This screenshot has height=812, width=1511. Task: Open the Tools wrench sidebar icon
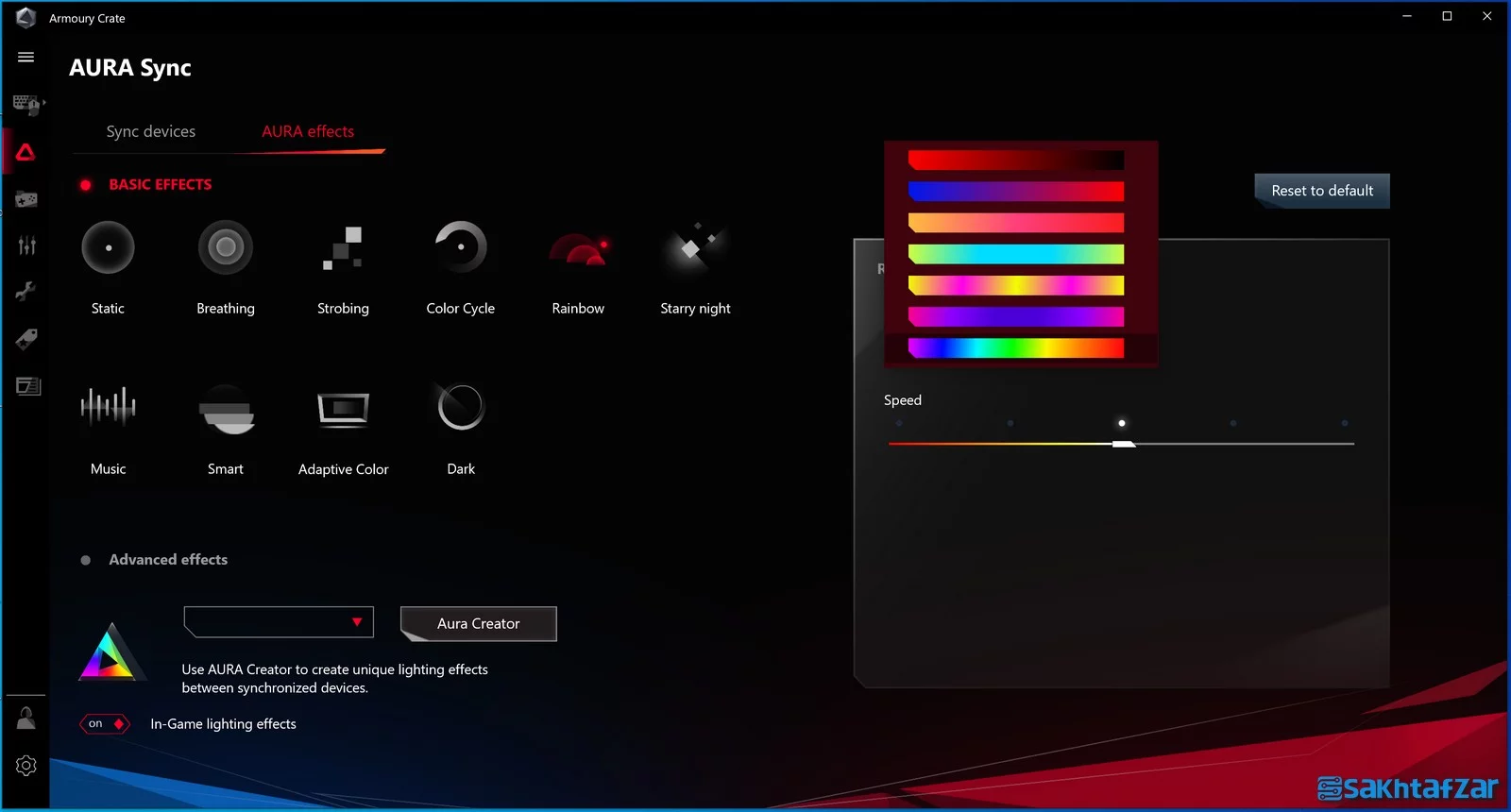click(26, 292)
